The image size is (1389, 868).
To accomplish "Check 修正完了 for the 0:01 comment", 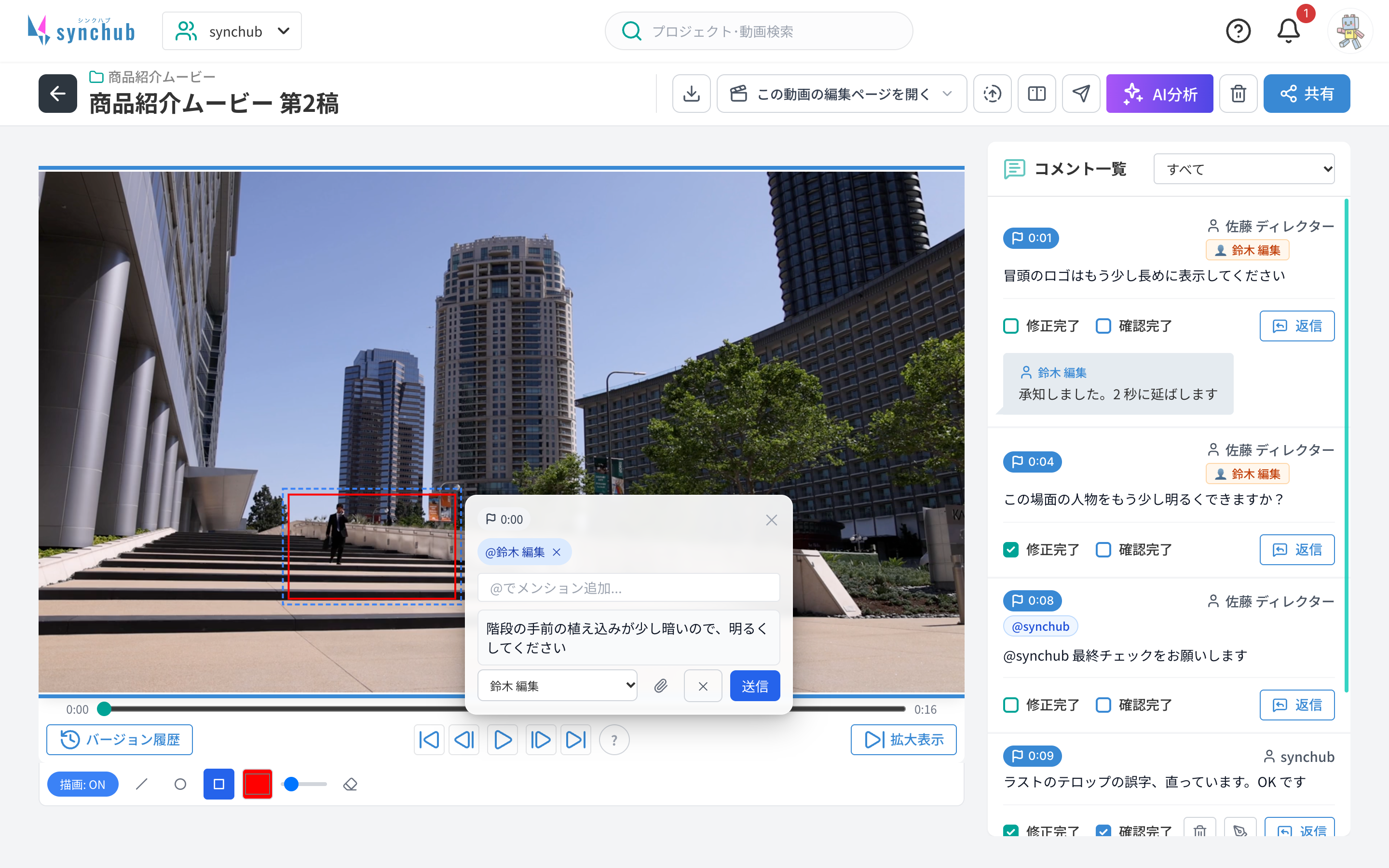I will (x=1011, y=326).
